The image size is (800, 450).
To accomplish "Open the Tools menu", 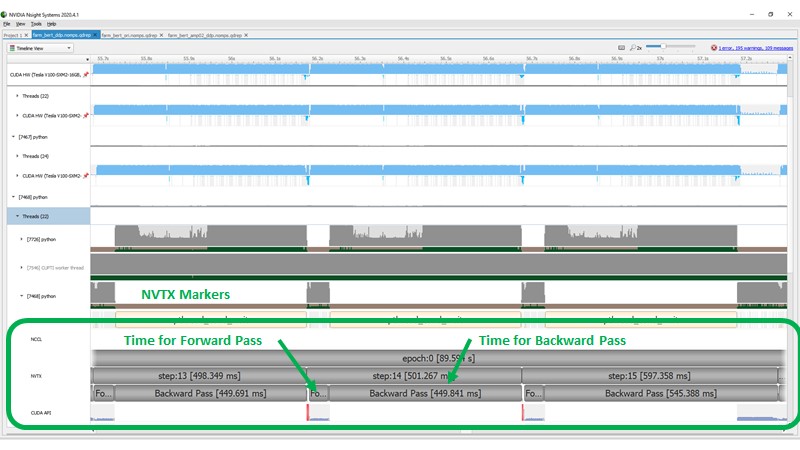I will point(36,24).
